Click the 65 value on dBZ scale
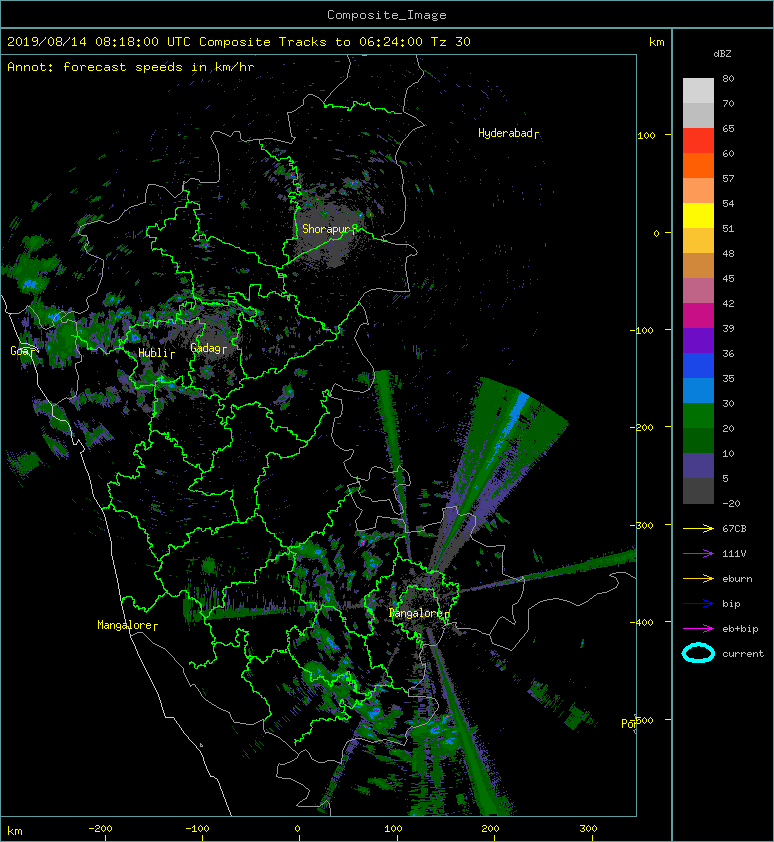This screenshot has height=842, width=774. click(x=728, y=128)
